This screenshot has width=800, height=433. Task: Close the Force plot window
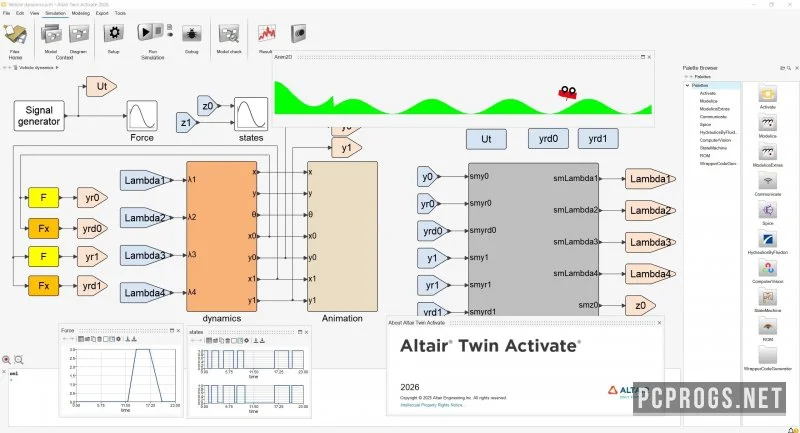click(178, 330)
